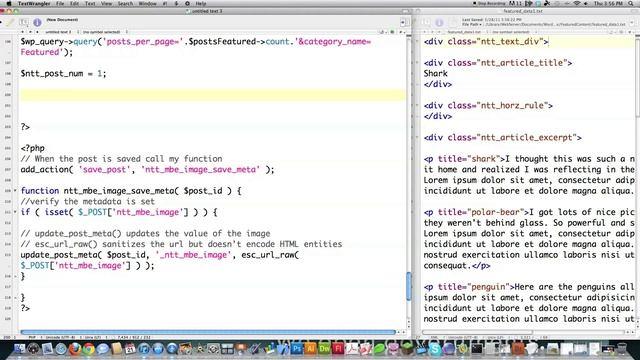
Task: Launch Photoshop from the dock
Action: [297, 349]
